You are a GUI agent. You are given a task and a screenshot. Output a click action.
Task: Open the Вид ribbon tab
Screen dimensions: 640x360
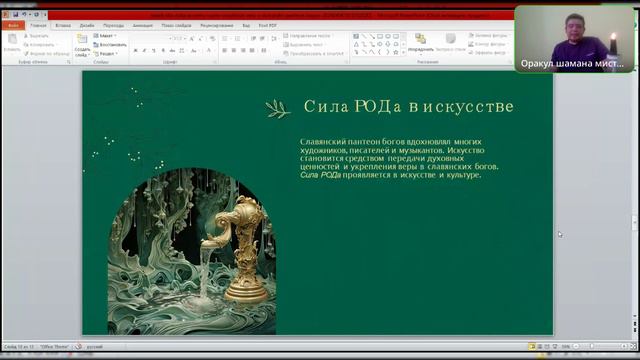pos(246,25)
